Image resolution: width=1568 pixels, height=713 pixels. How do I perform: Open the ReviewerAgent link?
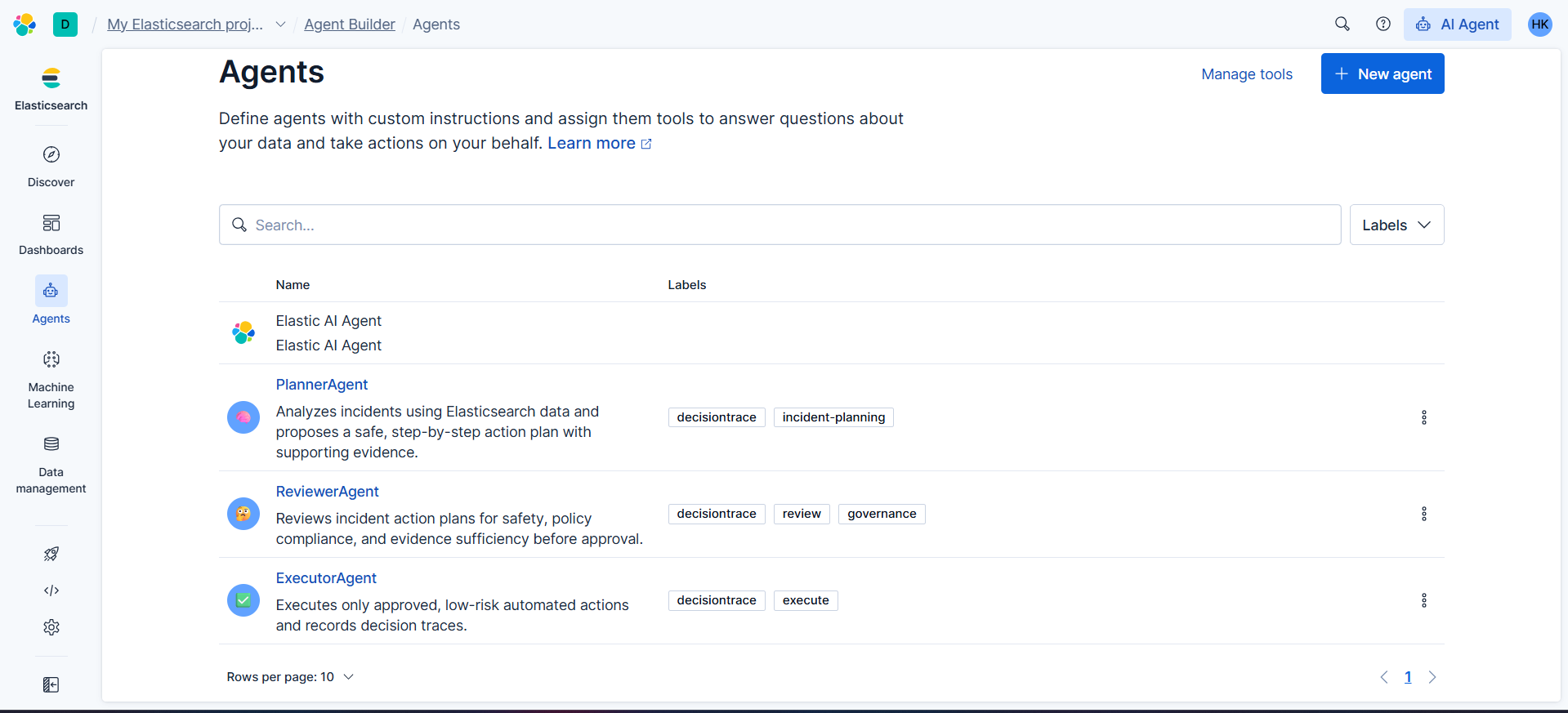click(x=328, y=492)
